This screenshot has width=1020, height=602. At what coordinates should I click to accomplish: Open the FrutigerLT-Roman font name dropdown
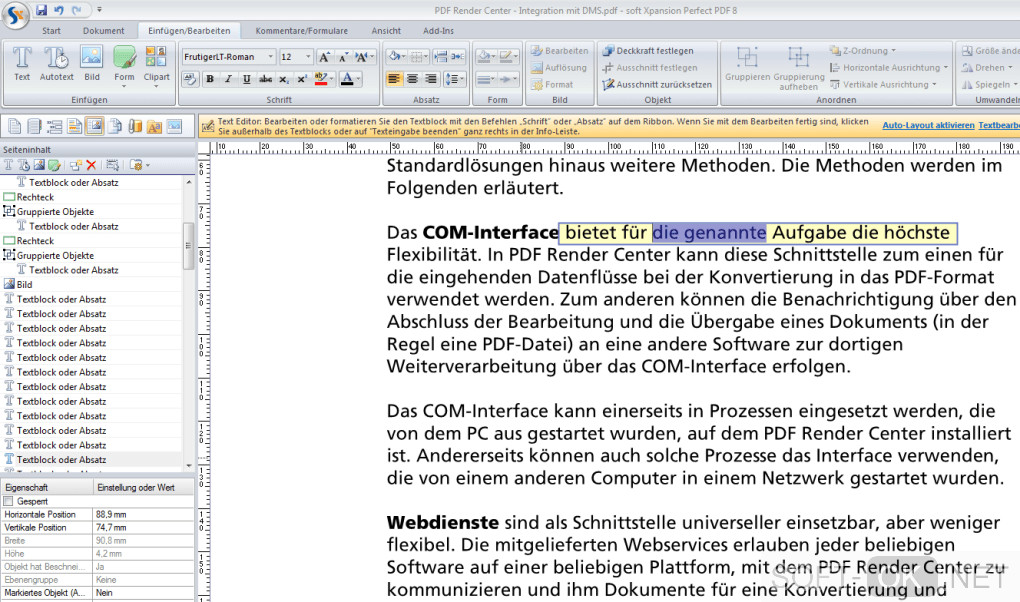(x=271, y=57)
